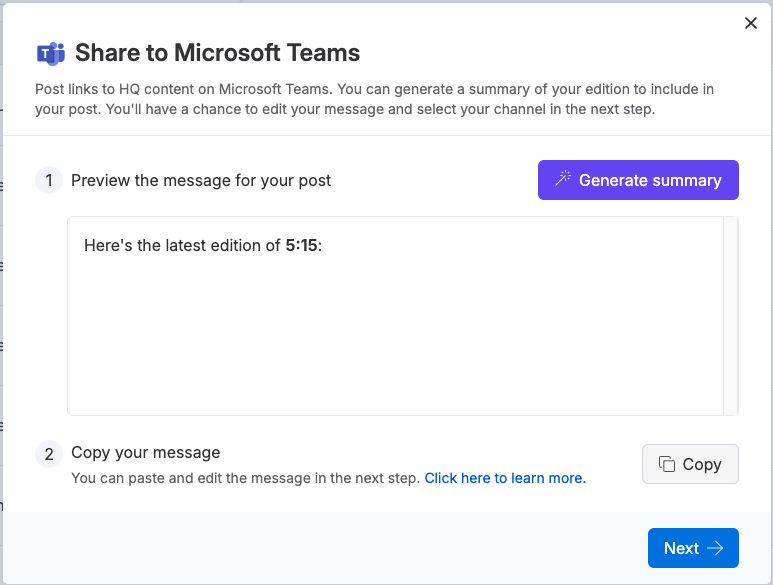This screenshot has width=773, height=585.
Task: Click the 'Preview the message for your post' label
Action: (x=201, y=180)
